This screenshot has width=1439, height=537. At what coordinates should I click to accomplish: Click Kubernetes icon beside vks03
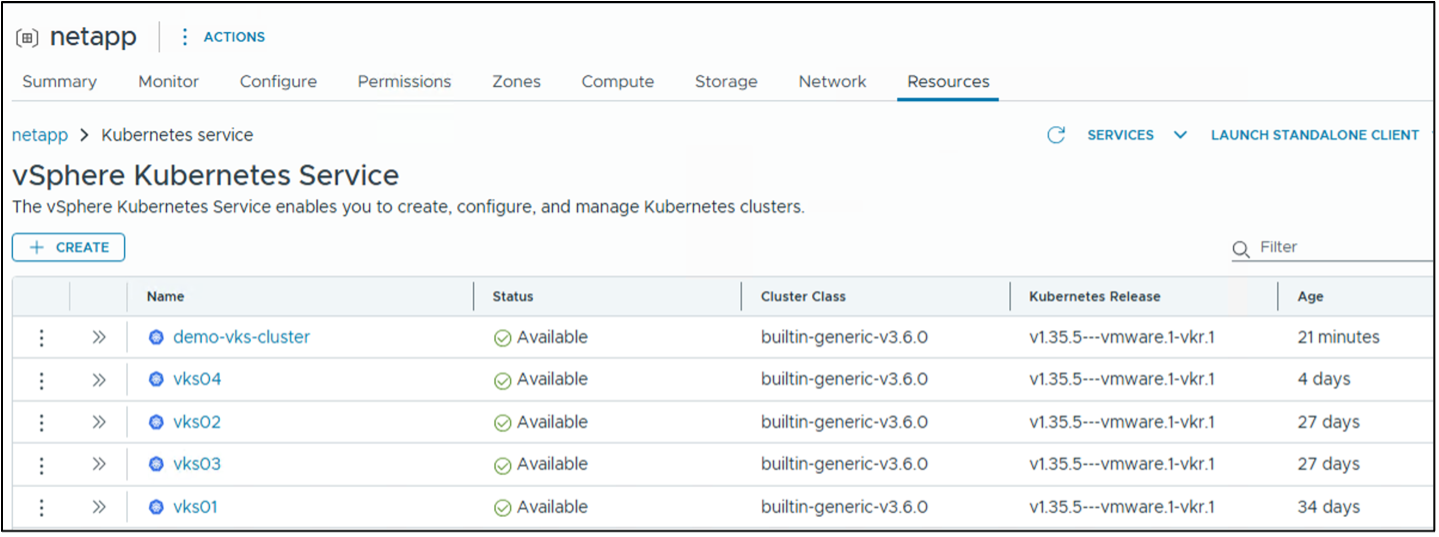[x=155, y=465]
